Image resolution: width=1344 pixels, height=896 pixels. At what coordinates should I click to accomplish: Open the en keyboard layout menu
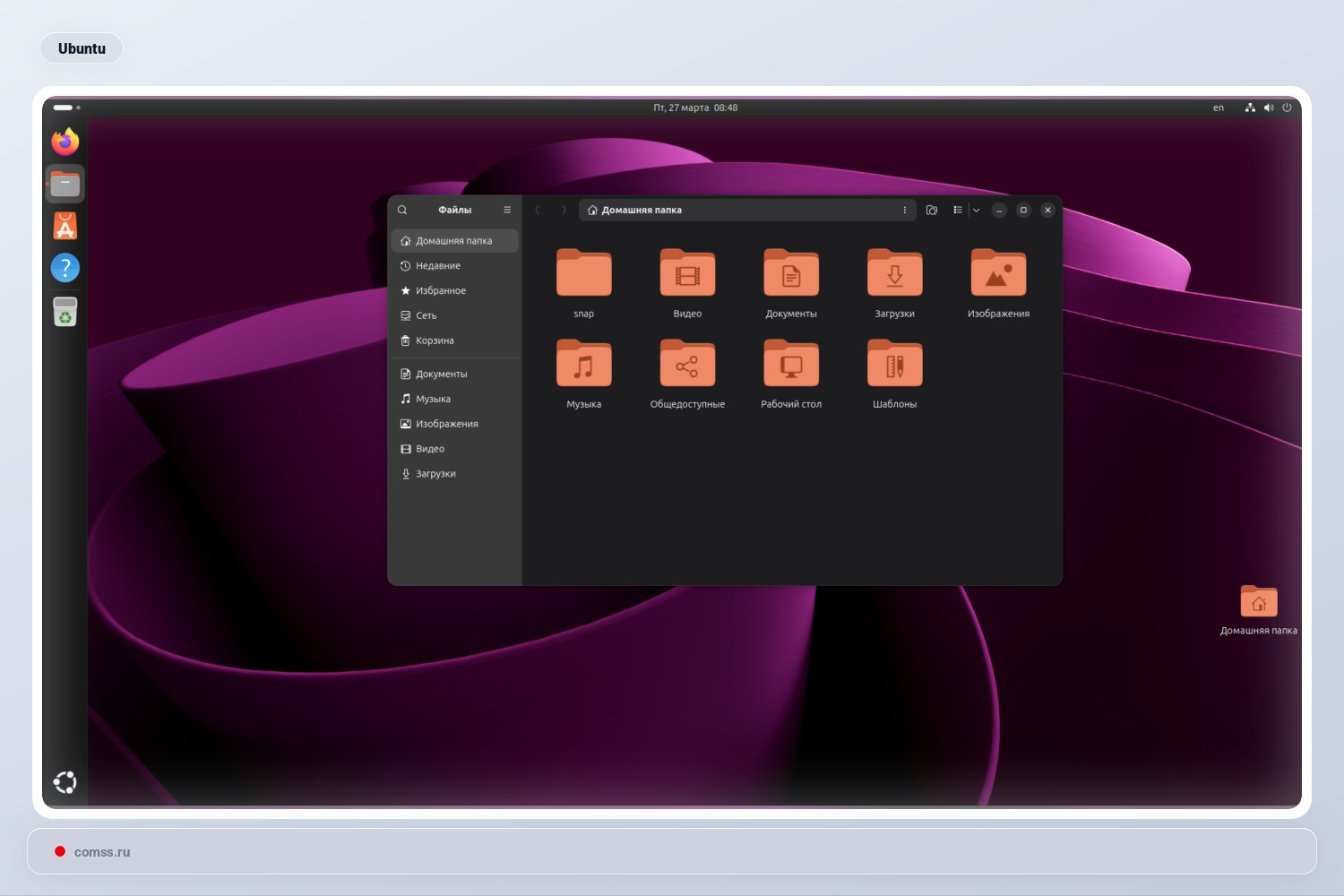pyautogui.click(x=1219, y=107)
